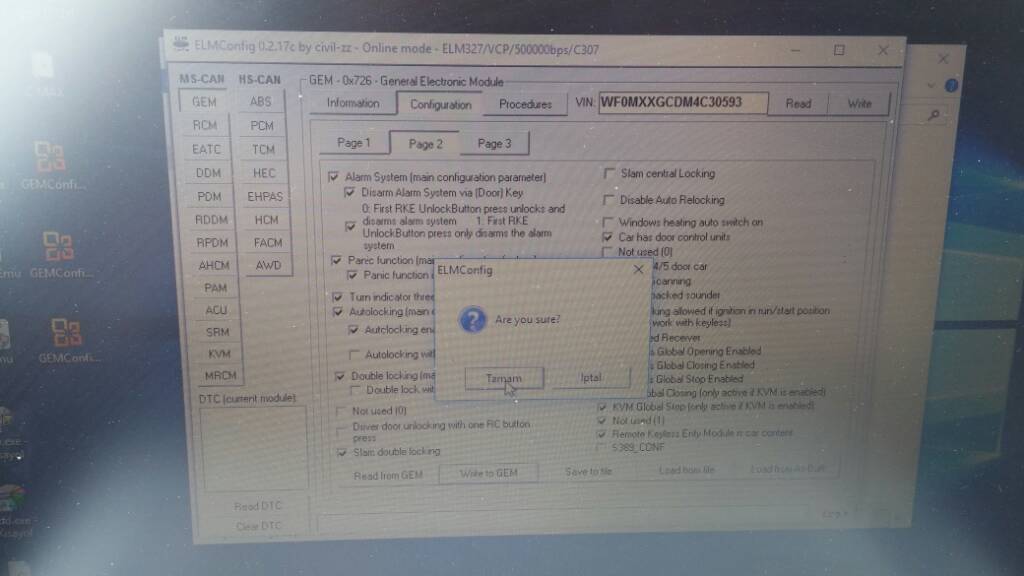Toggle Driver door unlocking with one RC button
This screenshot has width=1024, height=576.
click(x=341, y=430)
